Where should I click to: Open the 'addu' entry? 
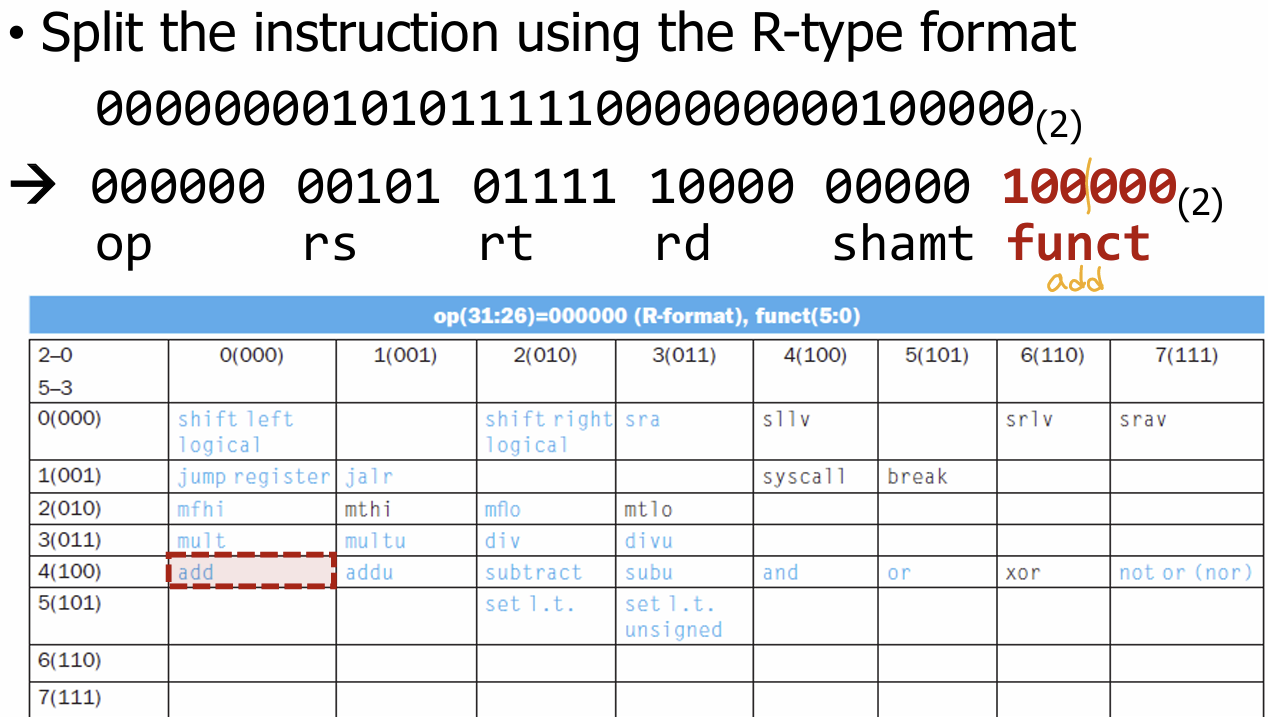[369, 573]
